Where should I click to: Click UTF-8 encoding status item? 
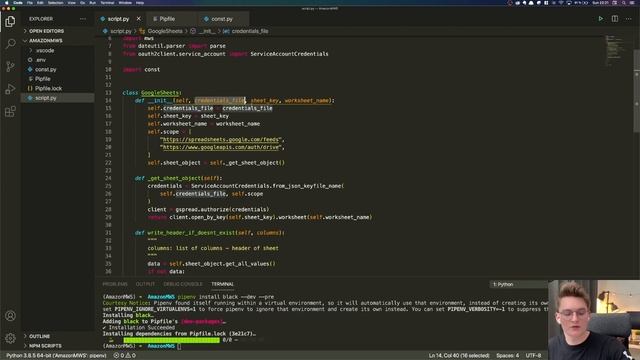533,356
